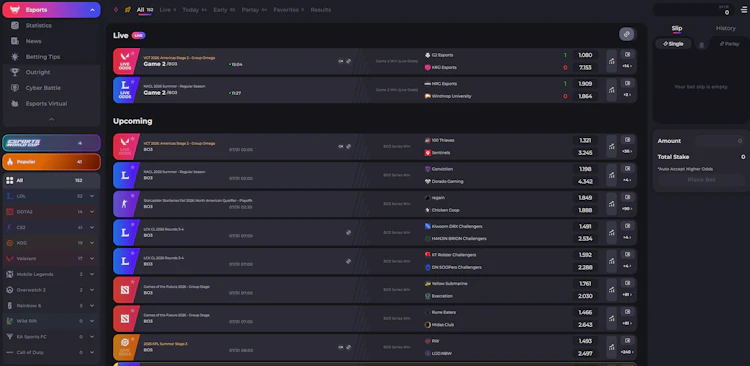Collapse the sidebar menu with up chevron
Image resolution: width=750 pixels, height=366 pixels.
[51, 119]
